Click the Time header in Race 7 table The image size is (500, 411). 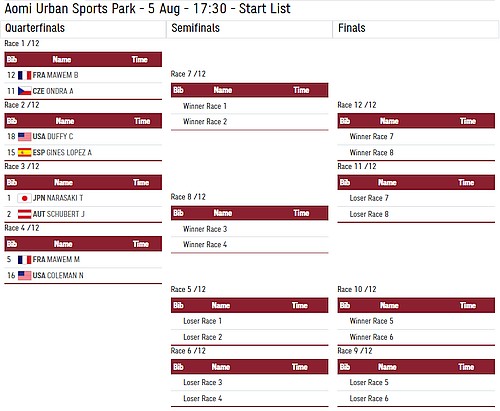click(x=301, y=90)
